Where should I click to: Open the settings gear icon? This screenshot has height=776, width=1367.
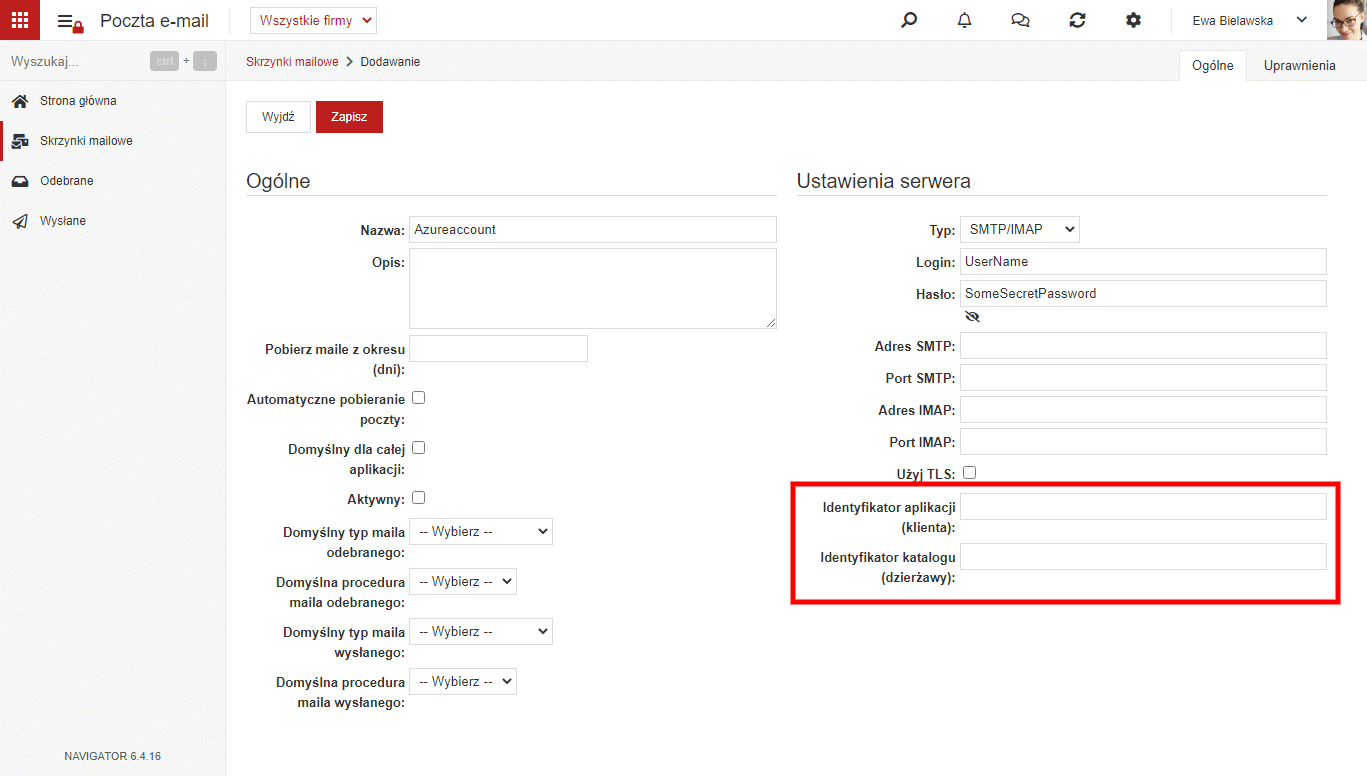[x=1133, y=20]
